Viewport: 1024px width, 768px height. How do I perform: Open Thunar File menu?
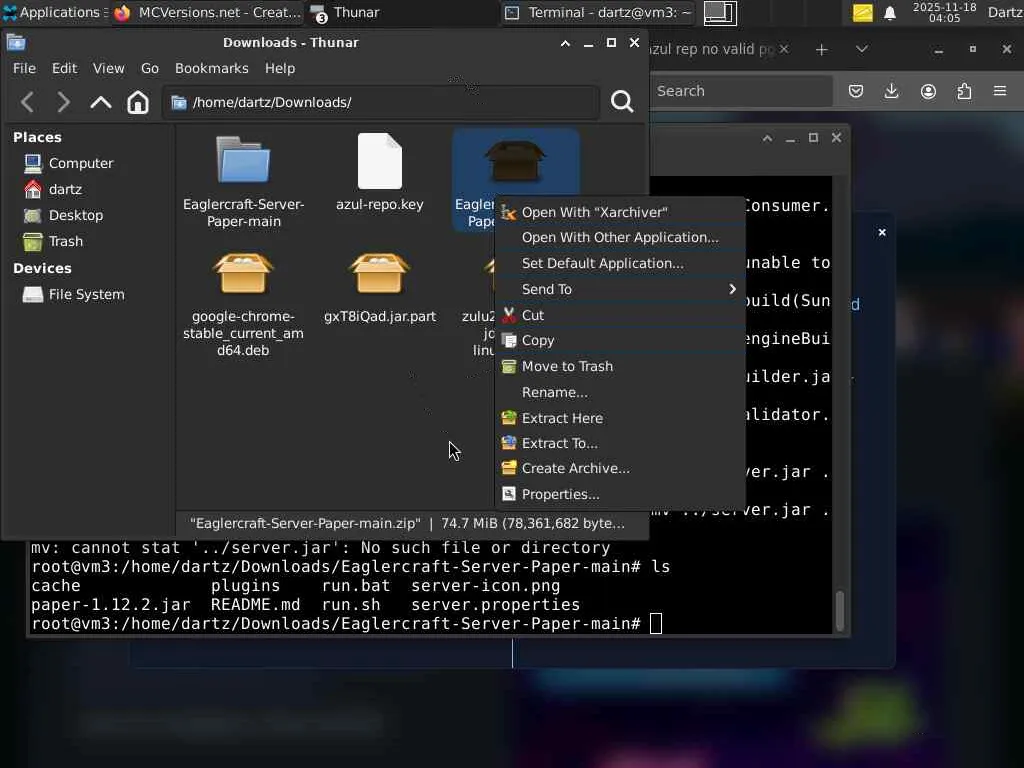24,68
